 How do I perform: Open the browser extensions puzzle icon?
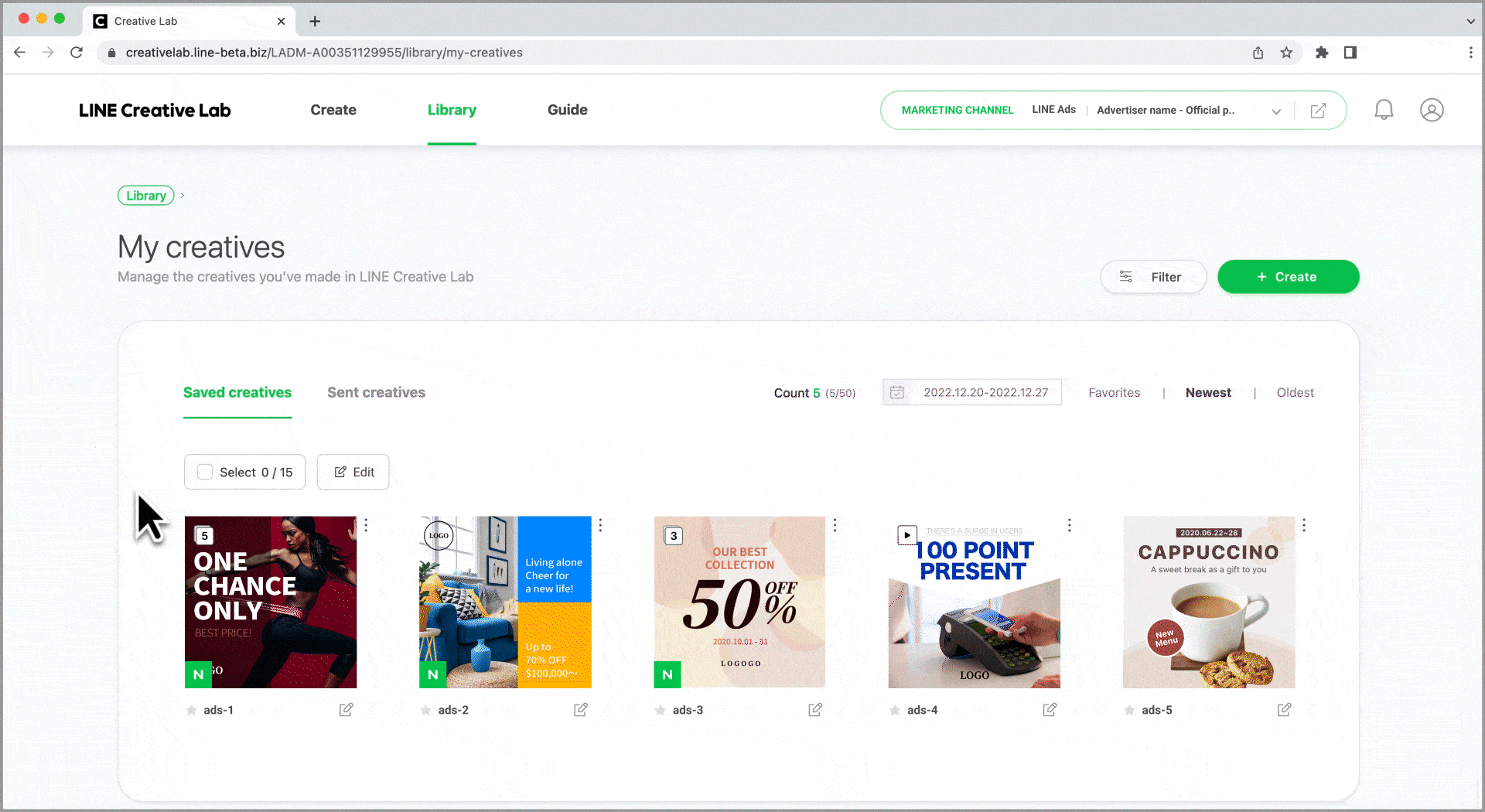point(1322,53)
